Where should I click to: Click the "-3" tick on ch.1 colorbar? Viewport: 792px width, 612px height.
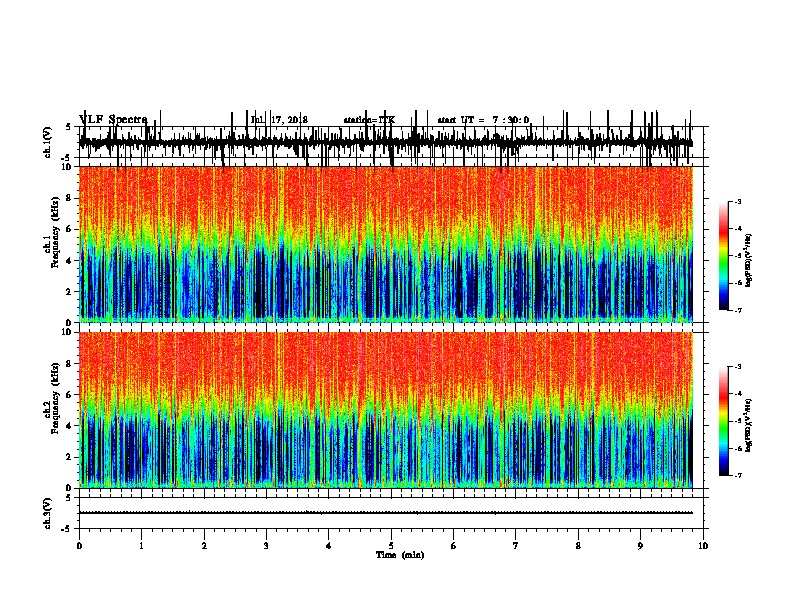pos(738,202)
